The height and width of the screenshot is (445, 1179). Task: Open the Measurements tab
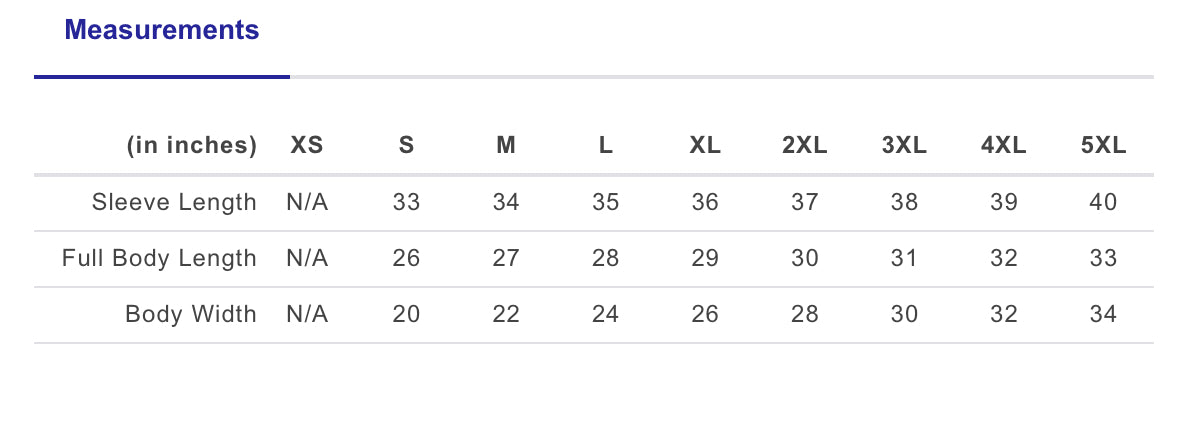pos(162,31)
